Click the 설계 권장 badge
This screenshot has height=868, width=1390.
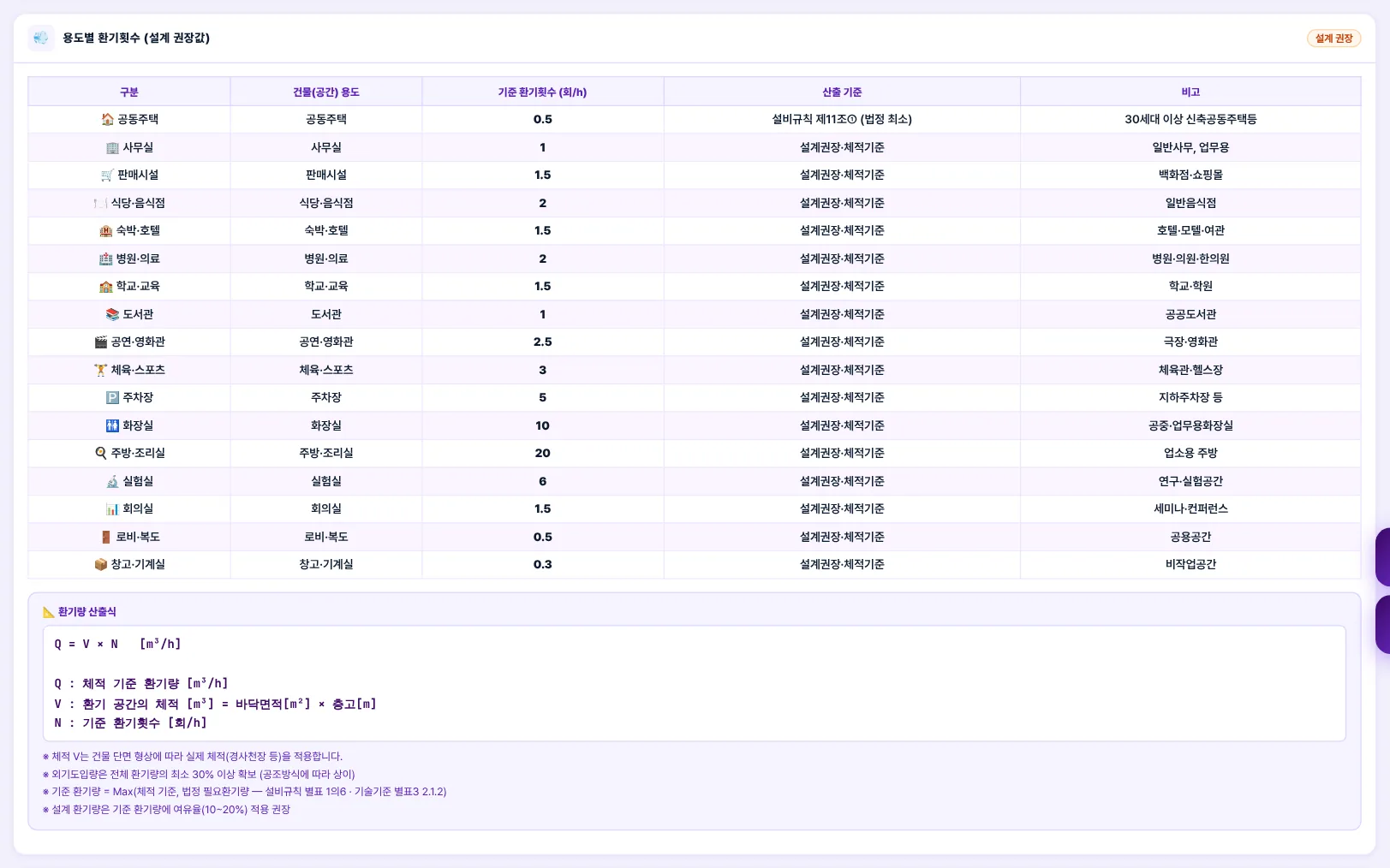pyautogui.click(x=1333, y=39)
